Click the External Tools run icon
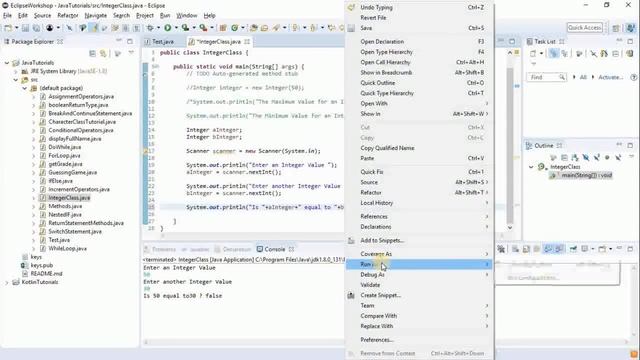This screenshot has width=640, height=360. tap(203, 28)
